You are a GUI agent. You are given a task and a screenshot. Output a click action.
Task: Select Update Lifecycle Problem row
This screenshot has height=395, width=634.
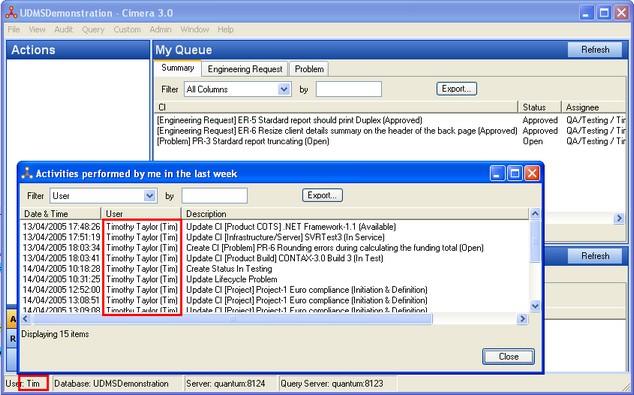coord(275,279)
